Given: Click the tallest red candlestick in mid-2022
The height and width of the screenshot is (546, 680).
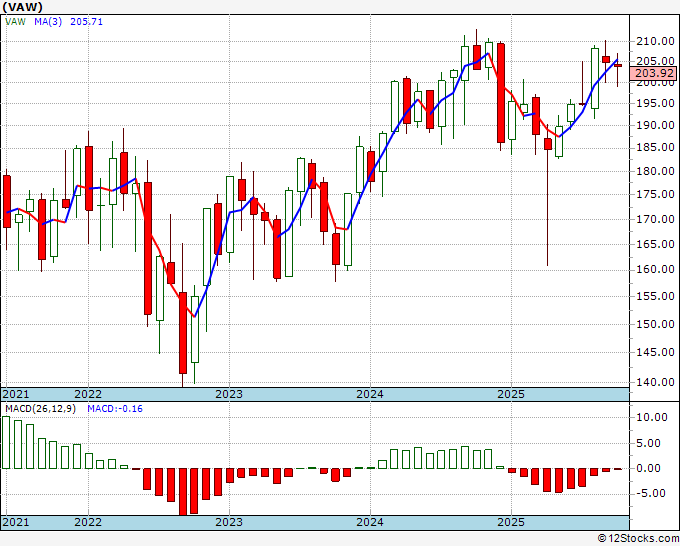Looking at the screenshot, I should click(148, 248).
